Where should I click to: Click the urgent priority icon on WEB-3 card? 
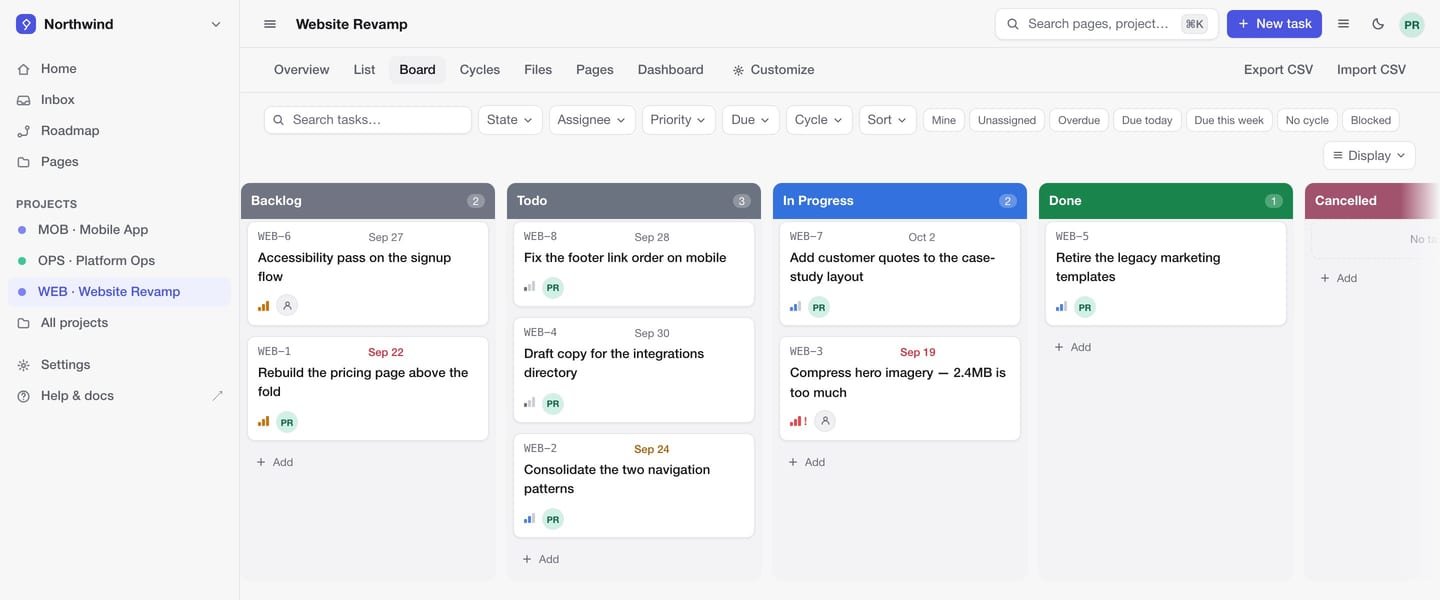click(799, 421)
